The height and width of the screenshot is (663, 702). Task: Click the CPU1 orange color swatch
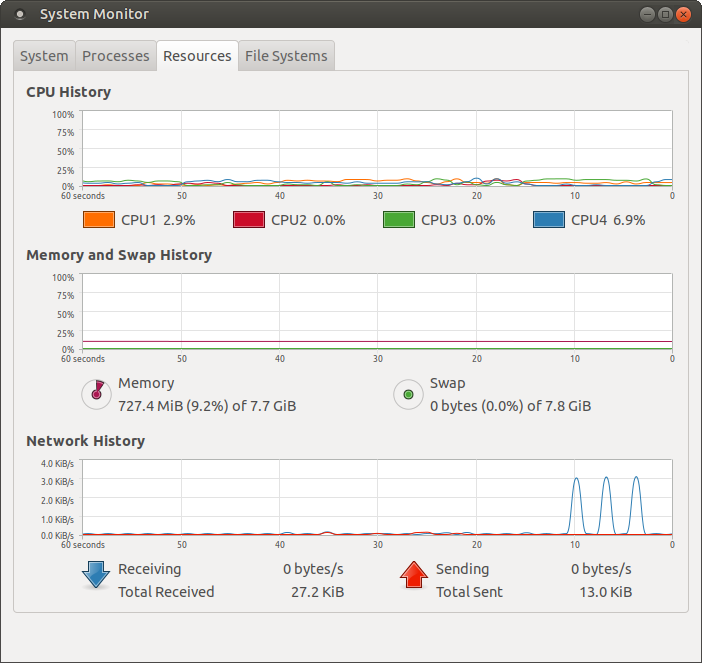pyautogui.click(x=99, y=220)
